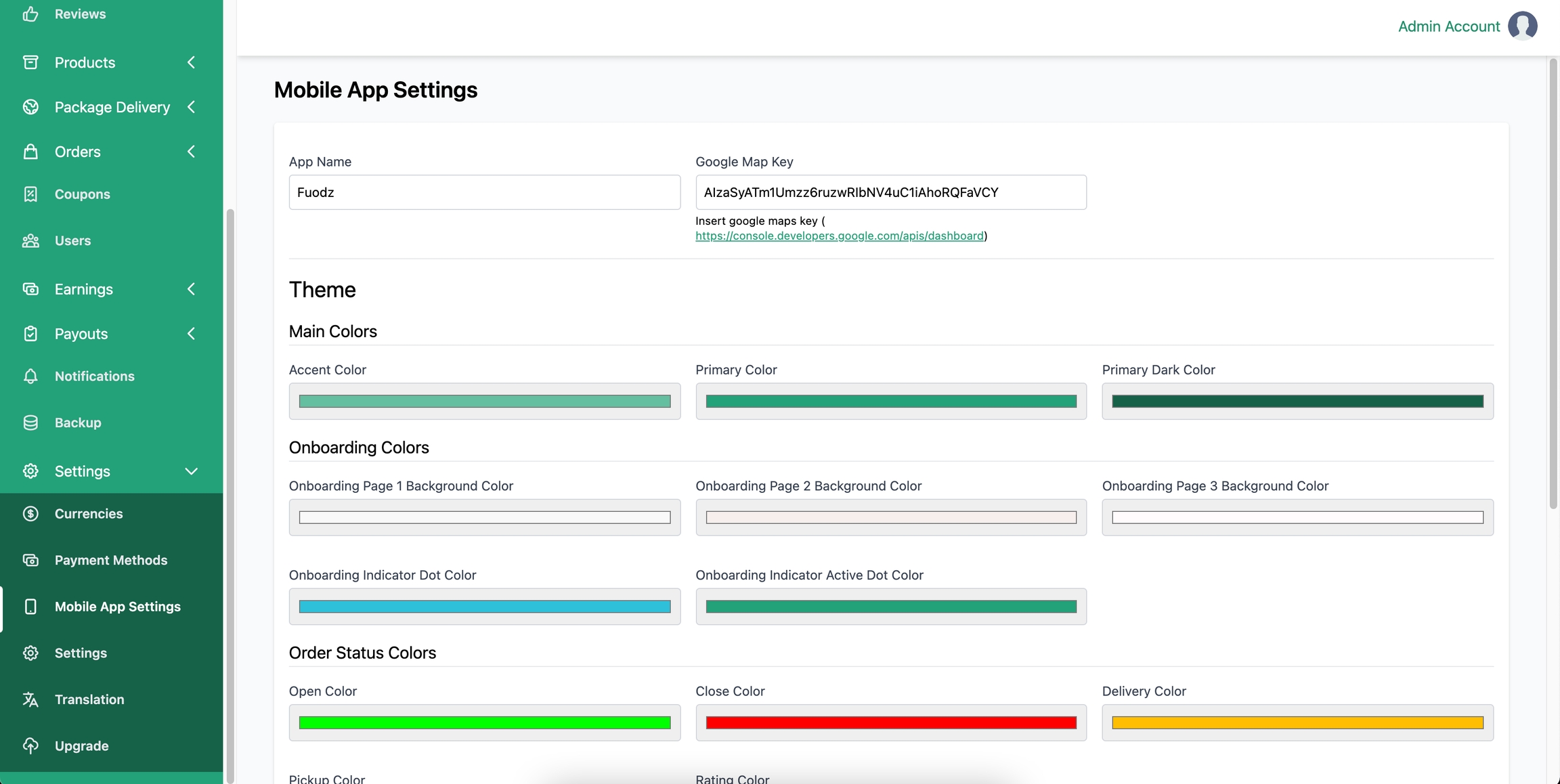This screenshot has height=784, width=1560.
Task: Open the Google developers console dashboard link
Action: [839, 236]
